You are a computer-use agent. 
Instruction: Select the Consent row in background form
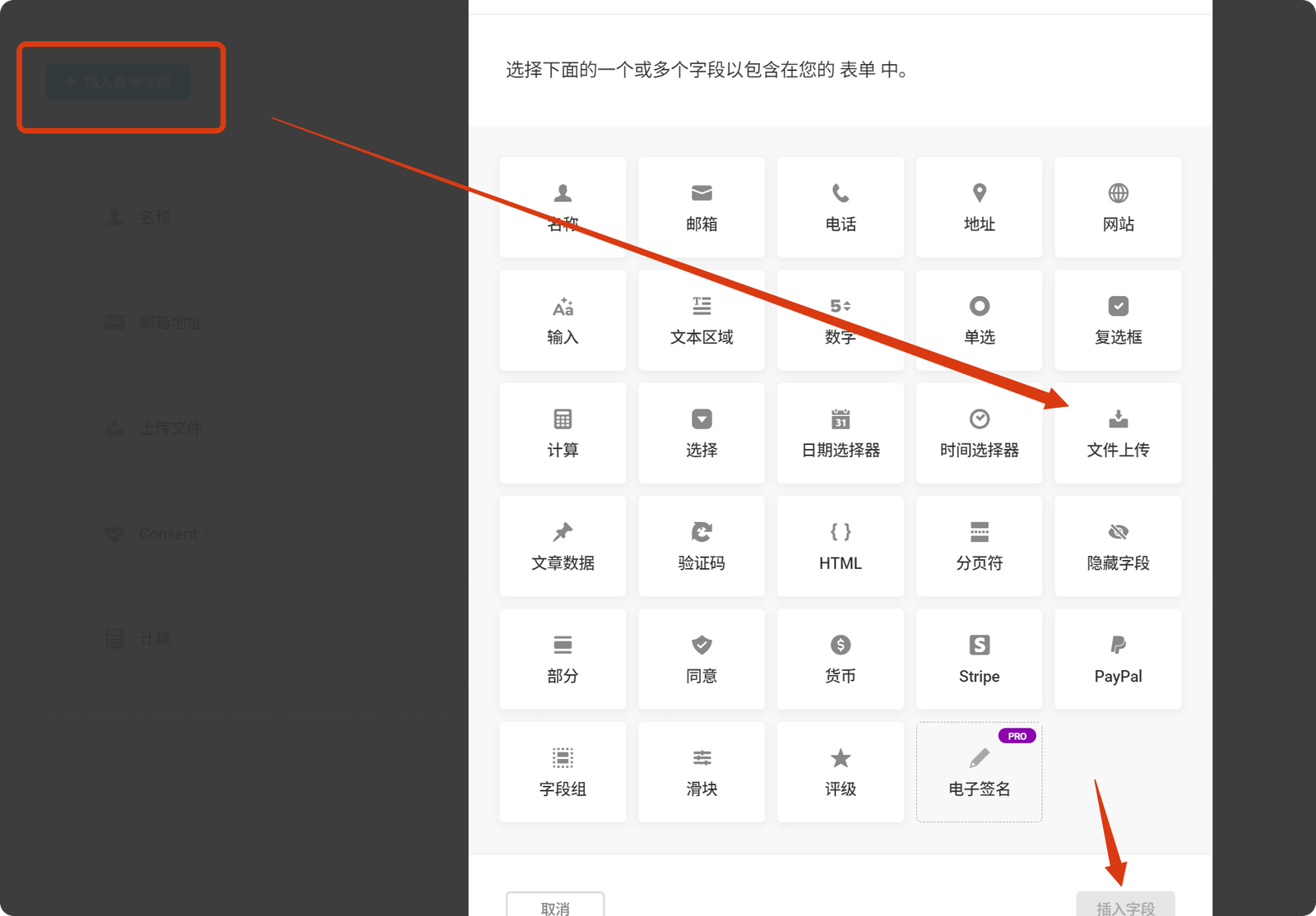tap(257, 534)
